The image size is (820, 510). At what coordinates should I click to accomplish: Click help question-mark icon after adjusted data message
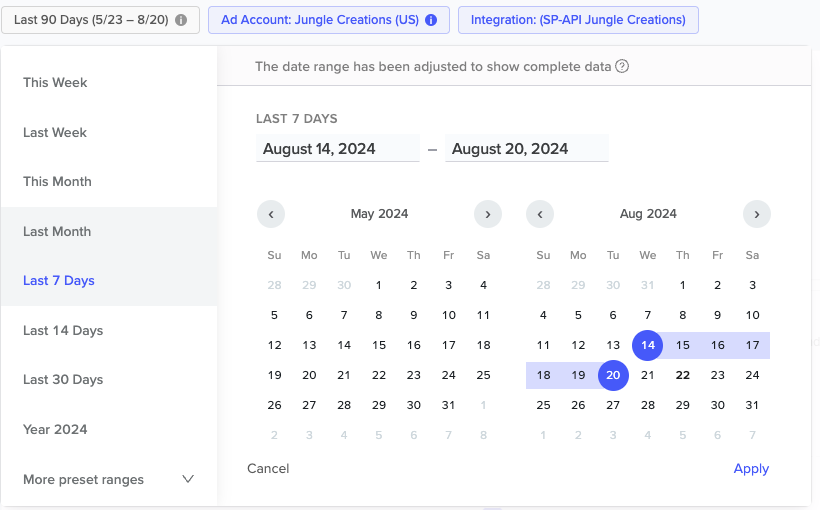coord(622,66)
